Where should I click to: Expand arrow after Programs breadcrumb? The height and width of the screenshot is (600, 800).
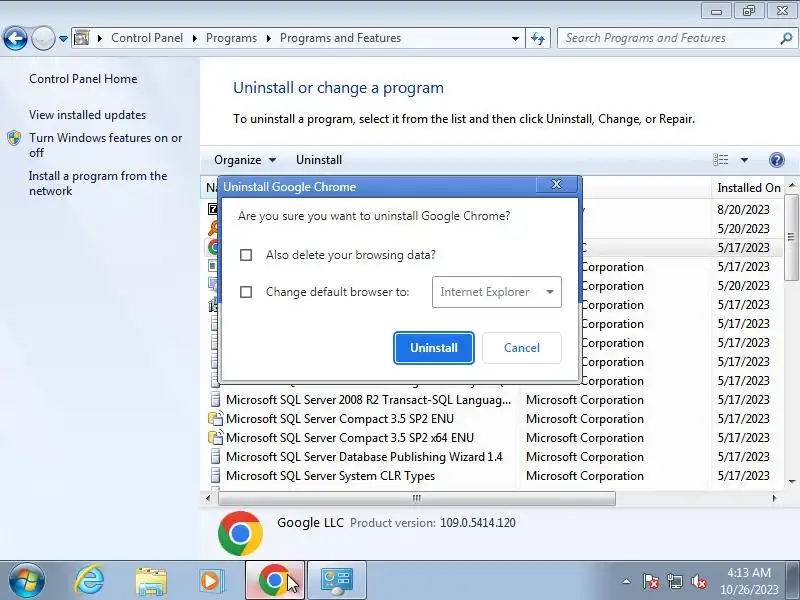click(x=268, y=38)
